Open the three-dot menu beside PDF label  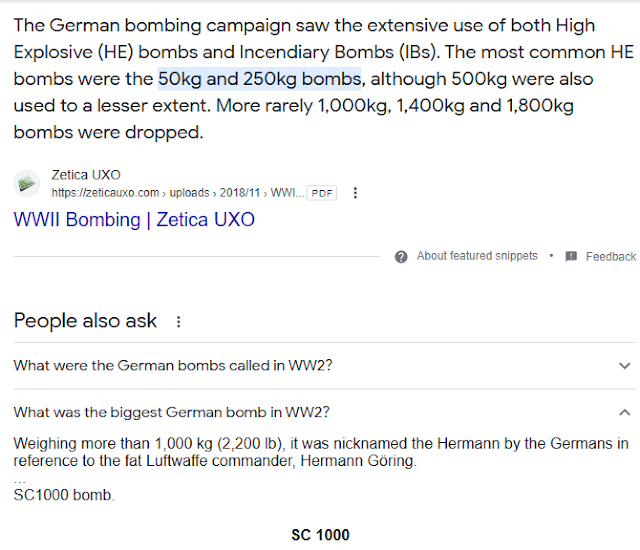(355, 193)
